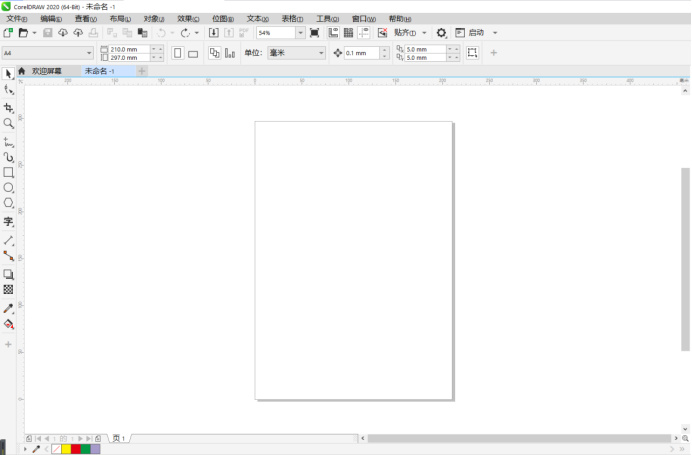Viewport: 692px width, 455px height.
Task: Click the 启动 button
Action: (470, 33)
